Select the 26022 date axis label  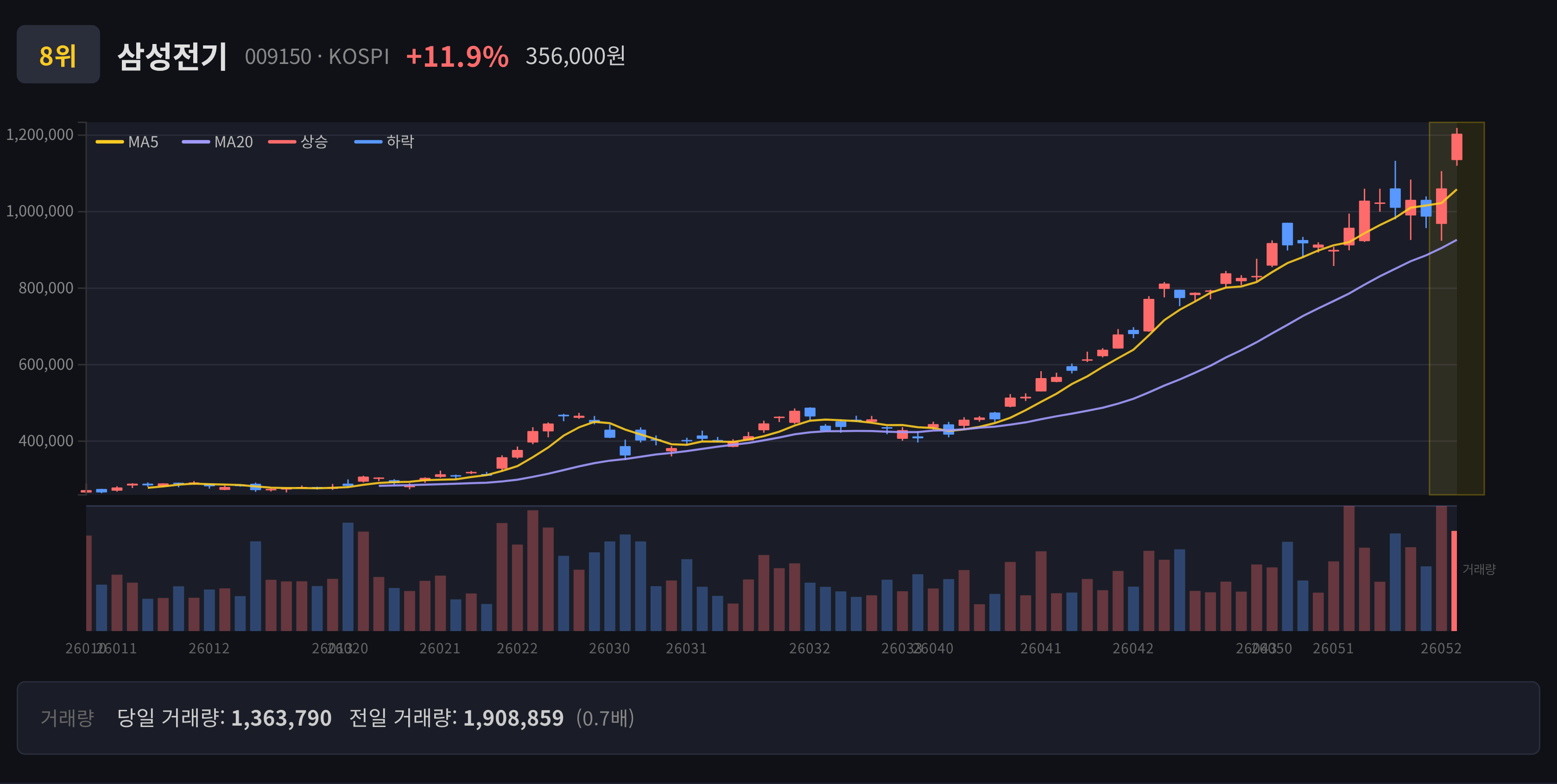pyautogui.click(x=518, y=649)
